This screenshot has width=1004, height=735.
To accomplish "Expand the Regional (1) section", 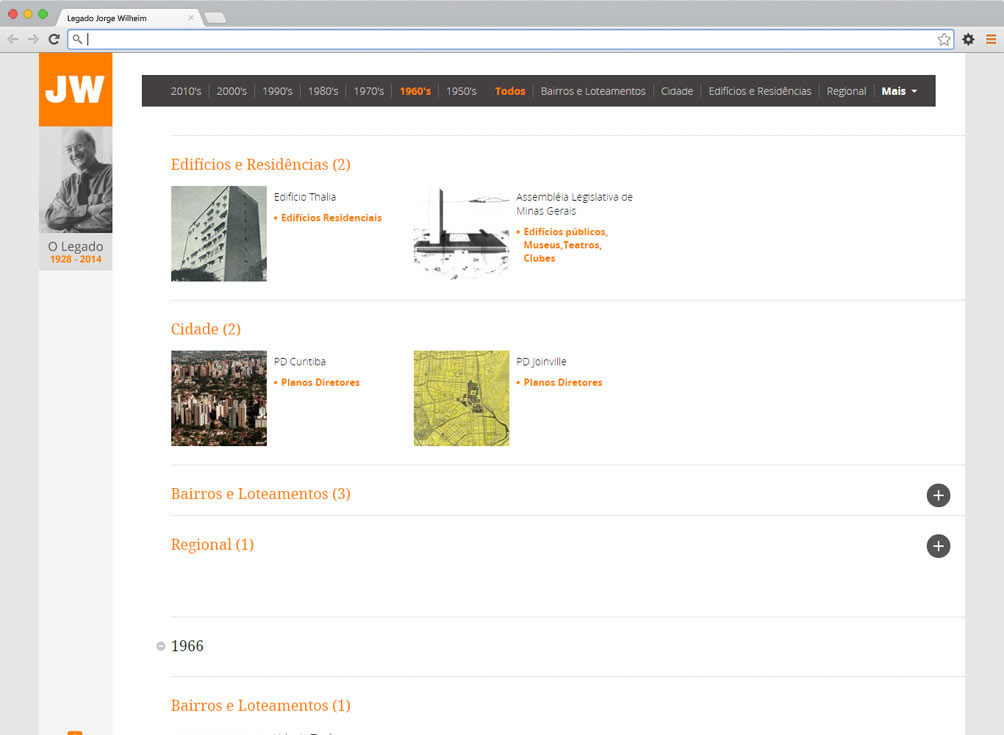I will [938, 546].
